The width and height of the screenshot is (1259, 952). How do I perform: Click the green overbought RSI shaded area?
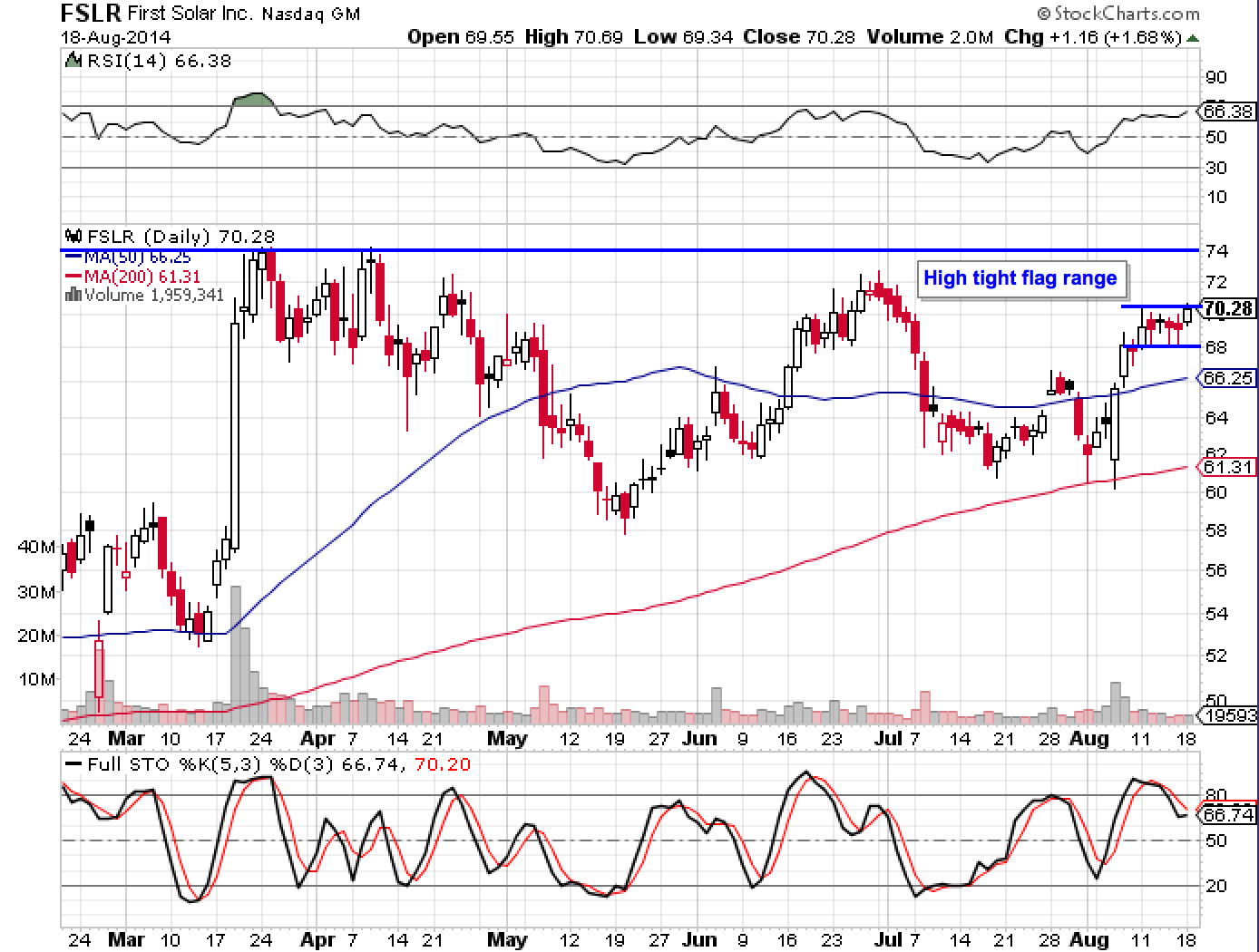[x=253, y=100]
